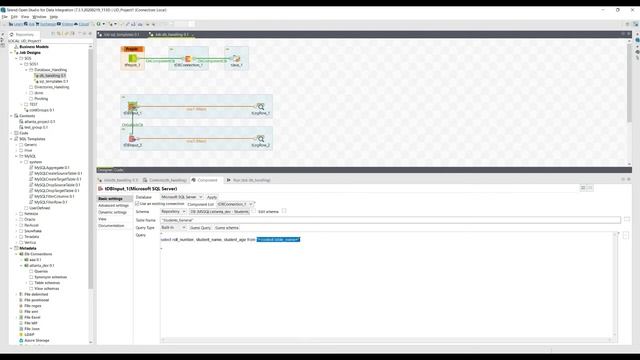Toggle Use an existing connection checkbox

click(137, 203)
